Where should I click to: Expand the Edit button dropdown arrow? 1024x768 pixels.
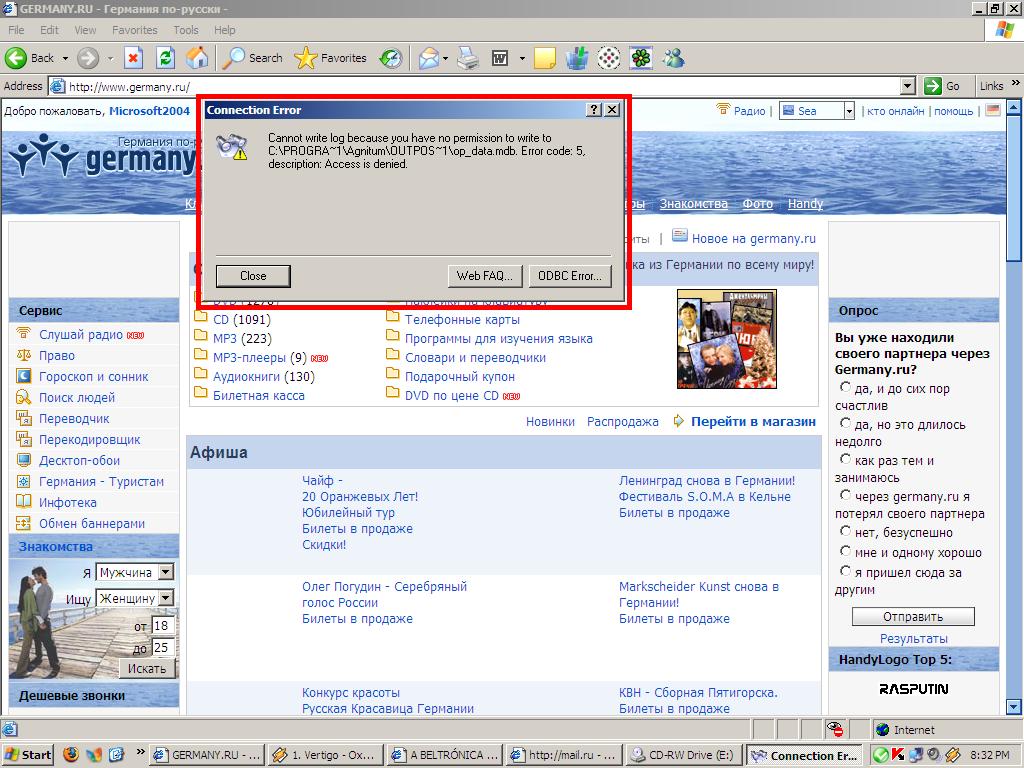pos(522,59)
